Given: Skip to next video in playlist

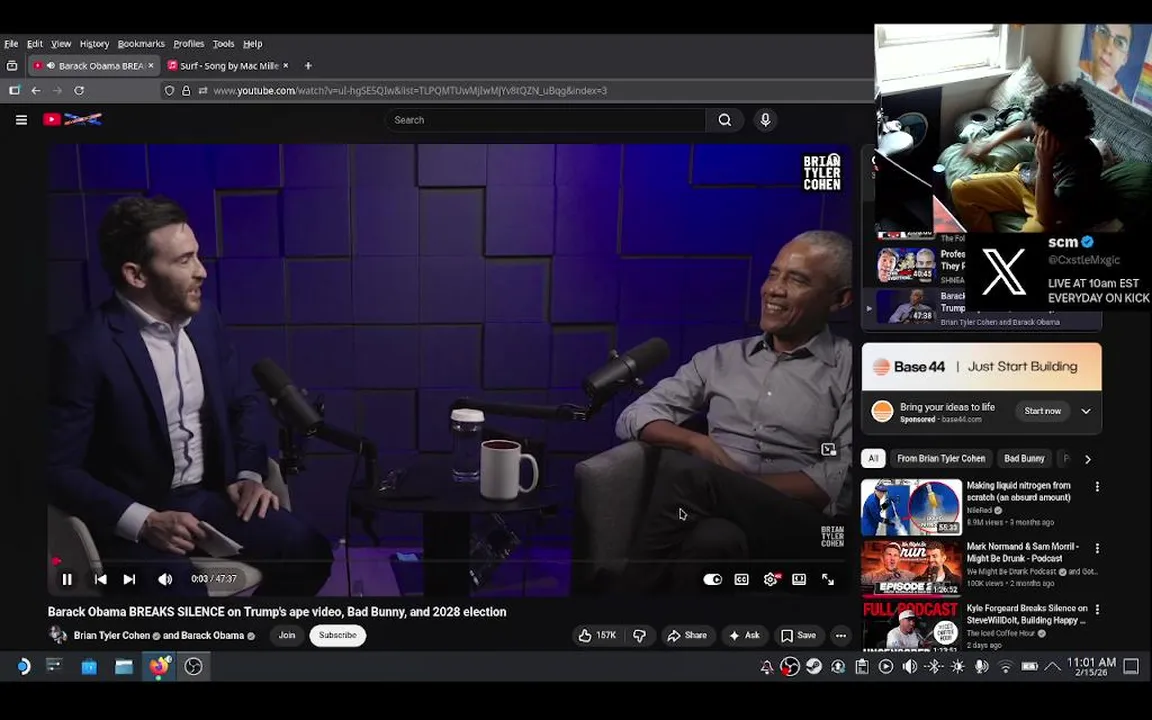Looking at the screenshot, I should click(x=129, y=579).
